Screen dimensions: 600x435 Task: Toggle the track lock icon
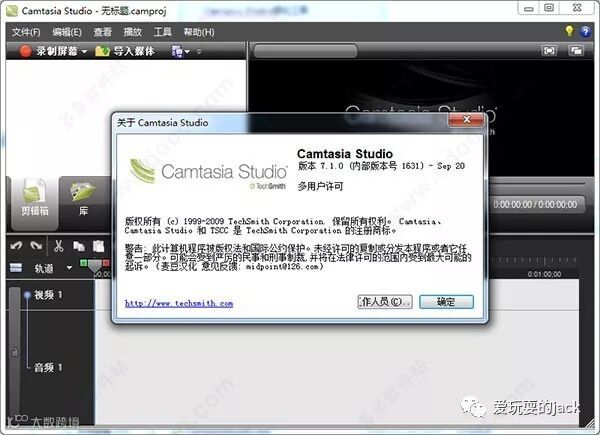[x=15, y=352]
